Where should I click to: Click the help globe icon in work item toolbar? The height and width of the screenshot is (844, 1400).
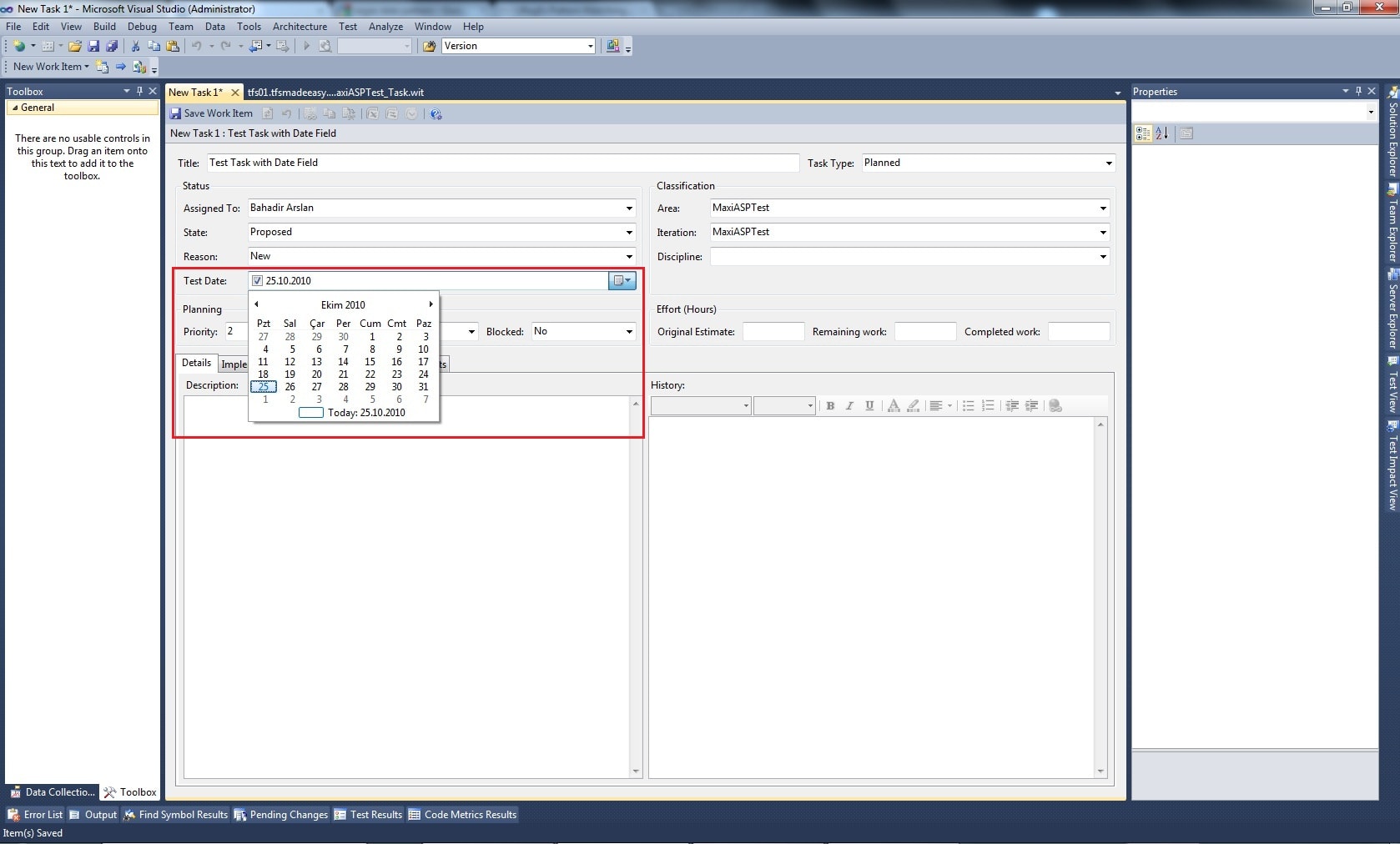tap(436, 113)
